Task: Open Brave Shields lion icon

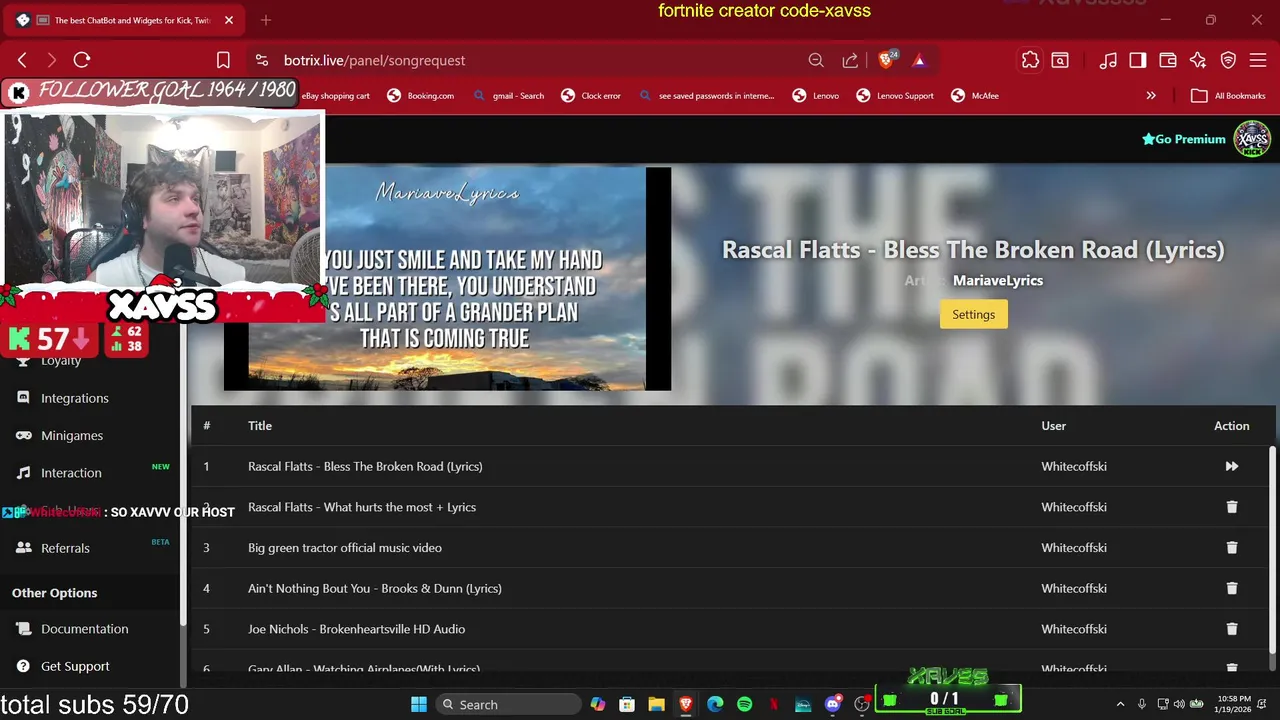Action: 886,60
